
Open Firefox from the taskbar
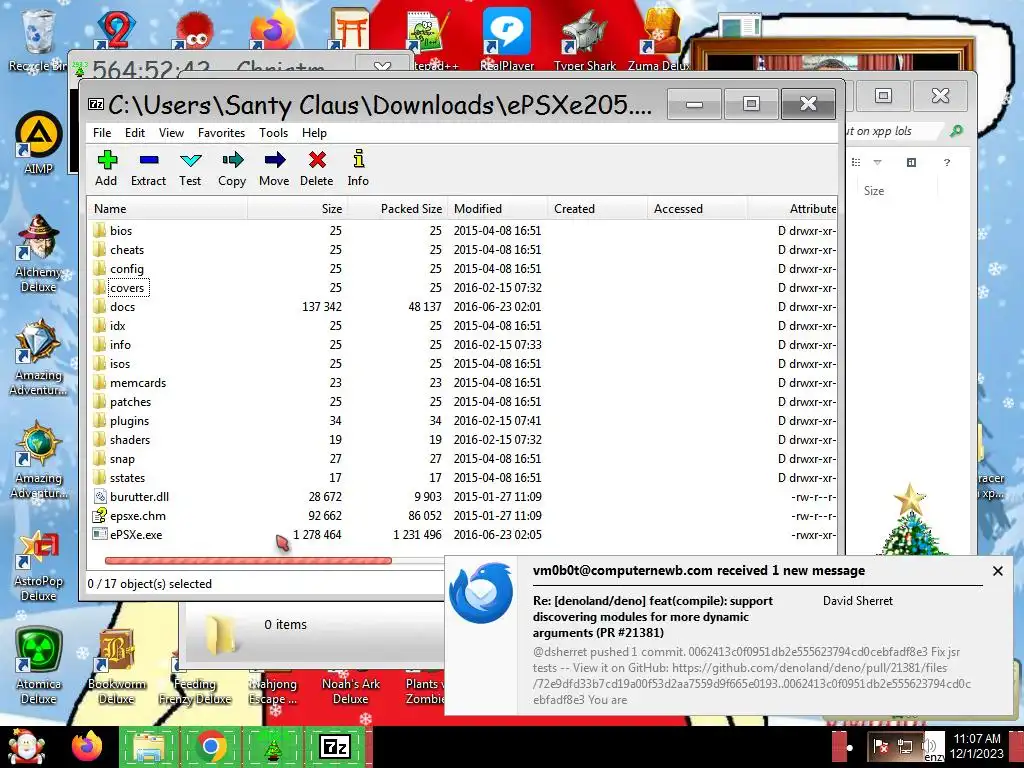pos(87,746)
